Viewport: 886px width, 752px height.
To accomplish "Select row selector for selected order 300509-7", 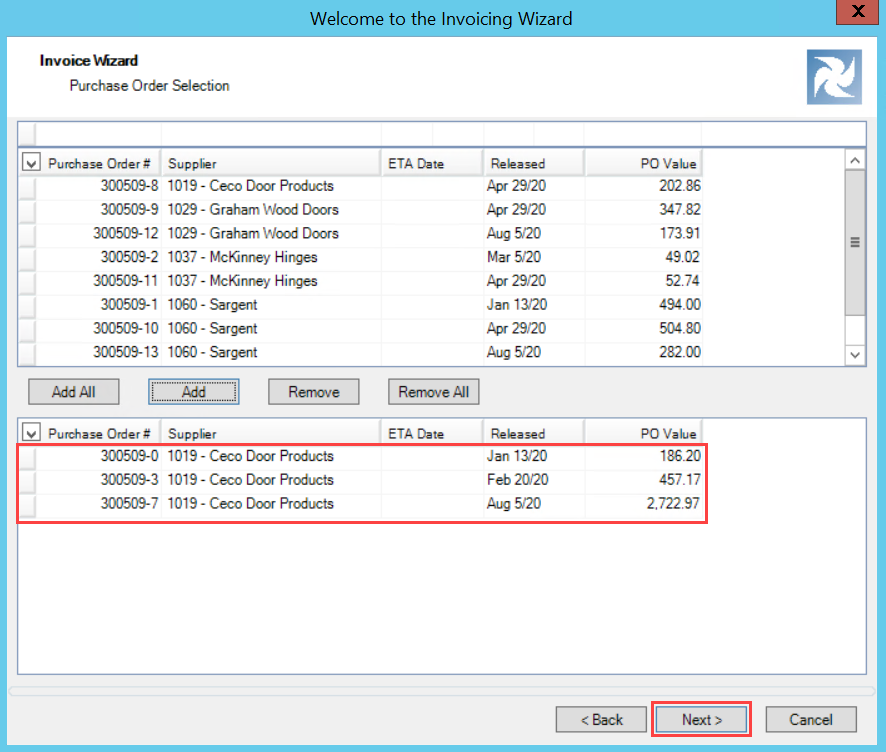I will tap(28, 504).
